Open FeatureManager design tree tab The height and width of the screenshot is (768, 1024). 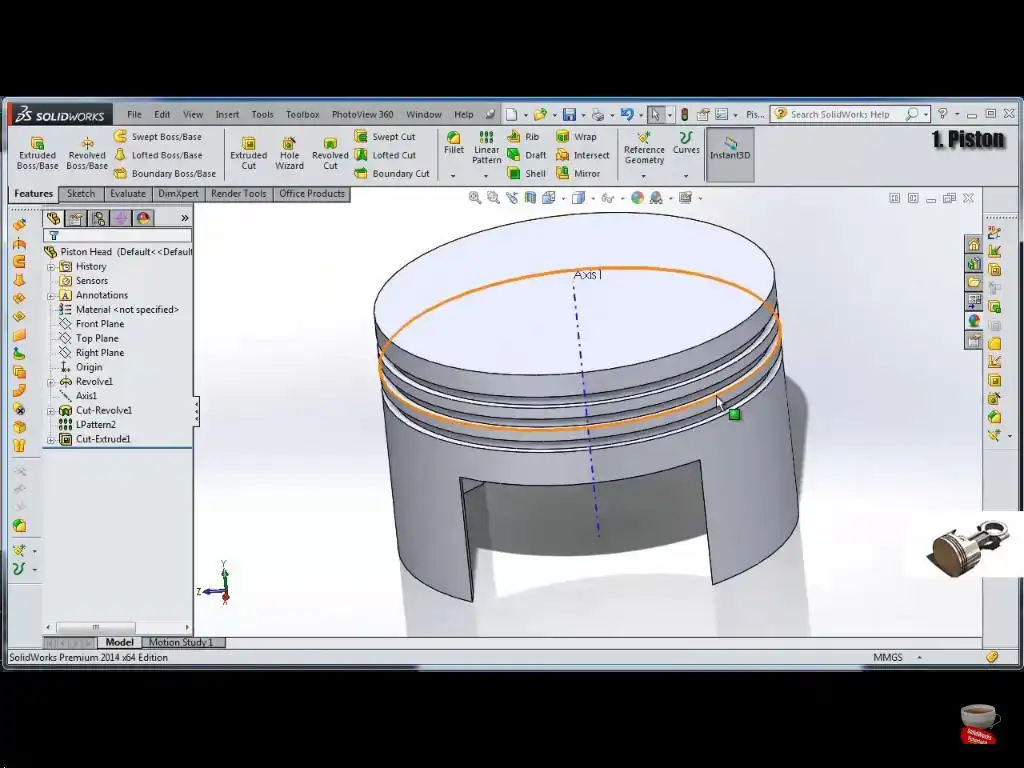53,218
